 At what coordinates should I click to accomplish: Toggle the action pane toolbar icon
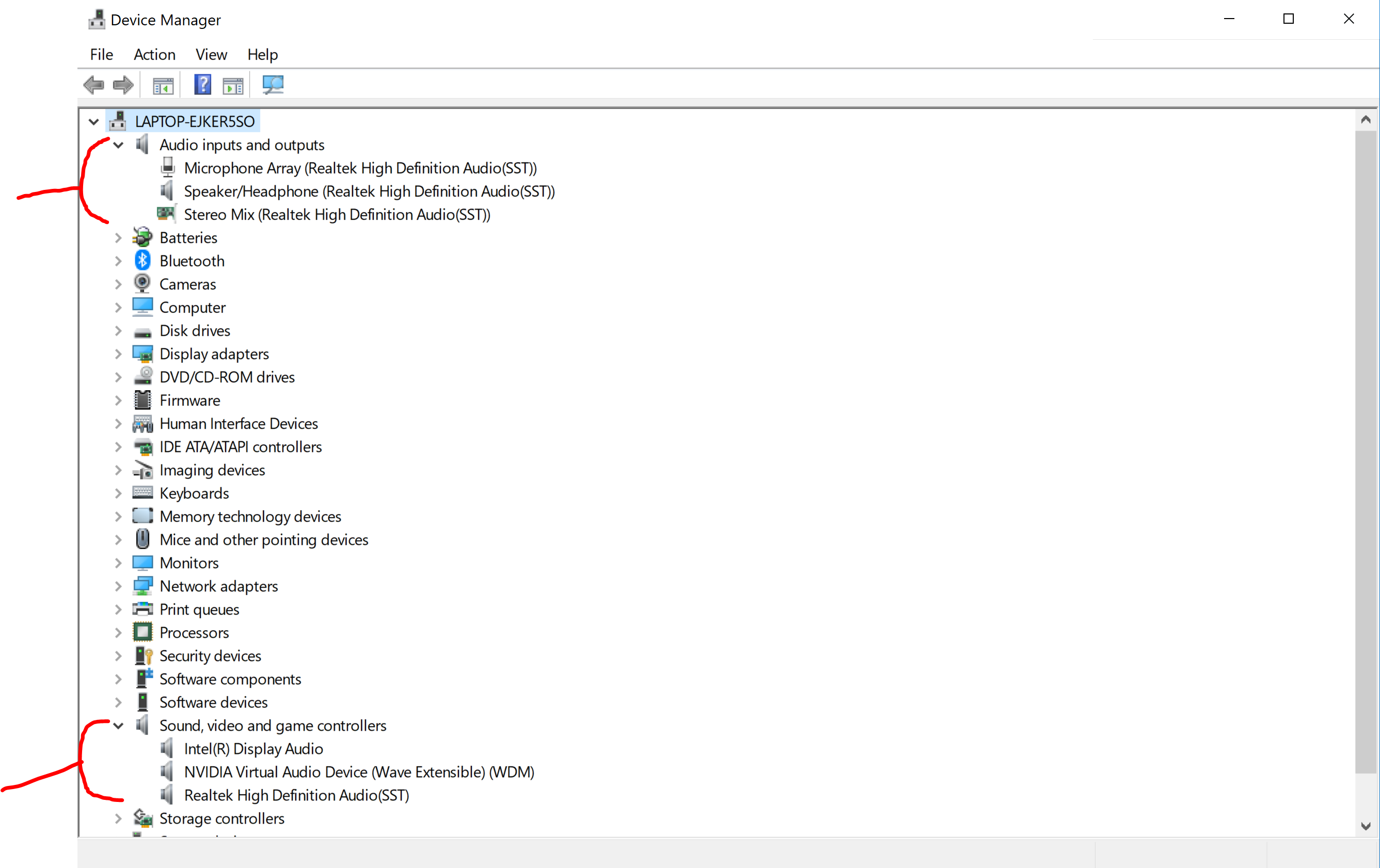233,84
